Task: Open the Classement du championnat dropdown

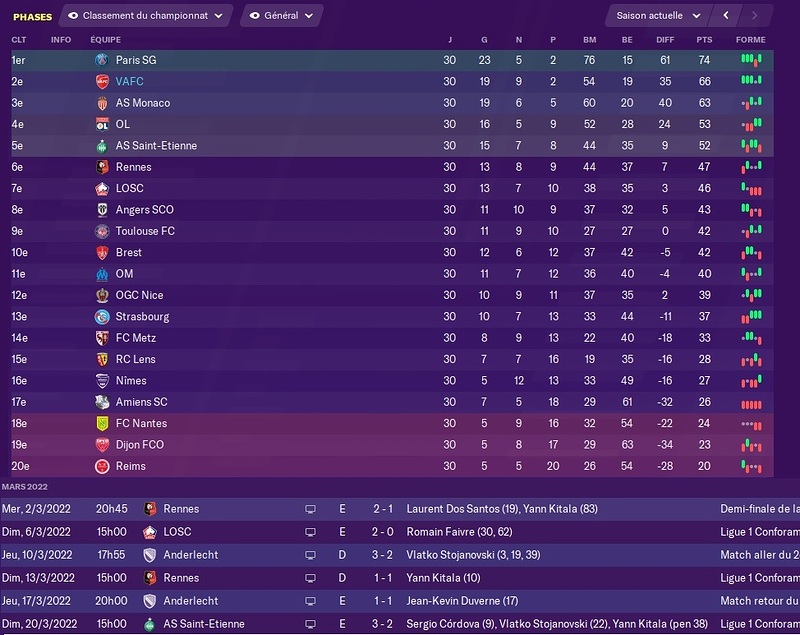Action: click(146, 16)
